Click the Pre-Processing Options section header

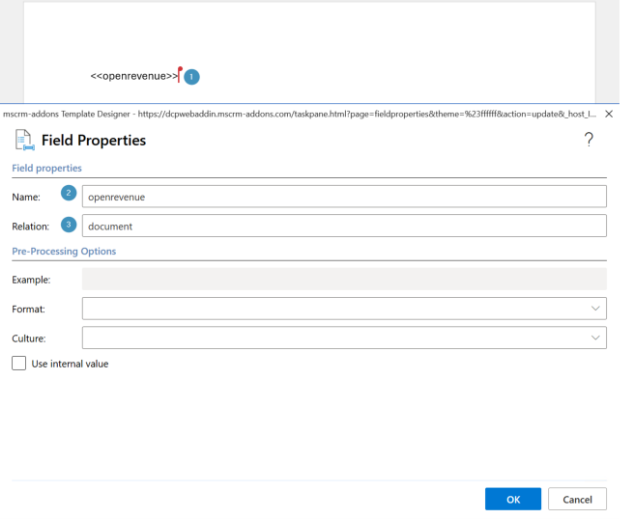pos(64,251)
